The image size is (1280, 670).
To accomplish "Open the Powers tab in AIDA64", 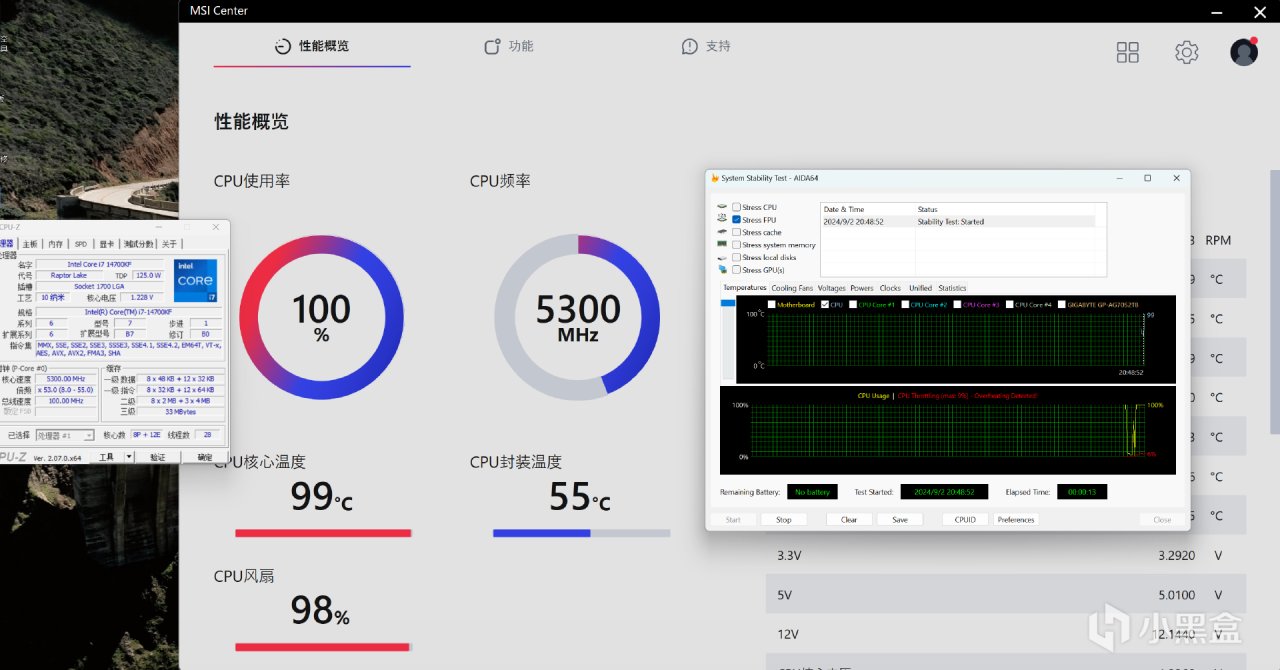I will (862, 288).
